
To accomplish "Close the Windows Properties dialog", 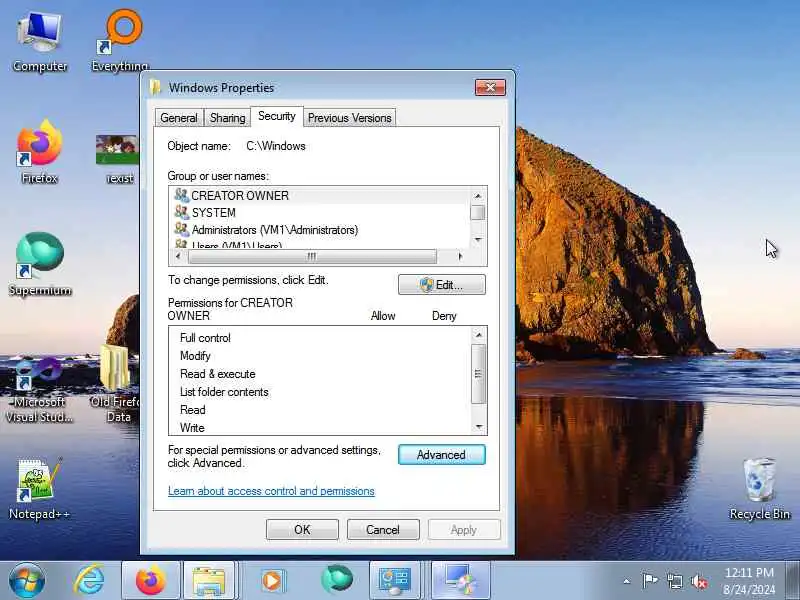I will tap(490, 88).
